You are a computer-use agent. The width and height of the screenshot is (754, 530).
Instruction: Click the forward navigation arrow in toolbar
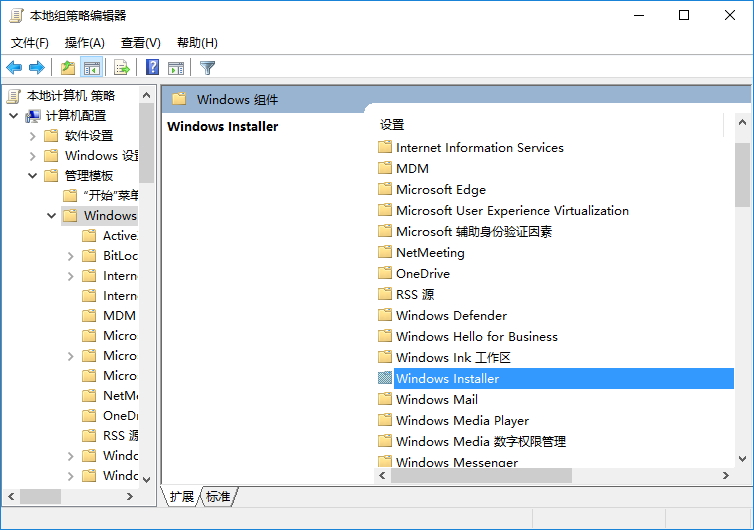36,67
